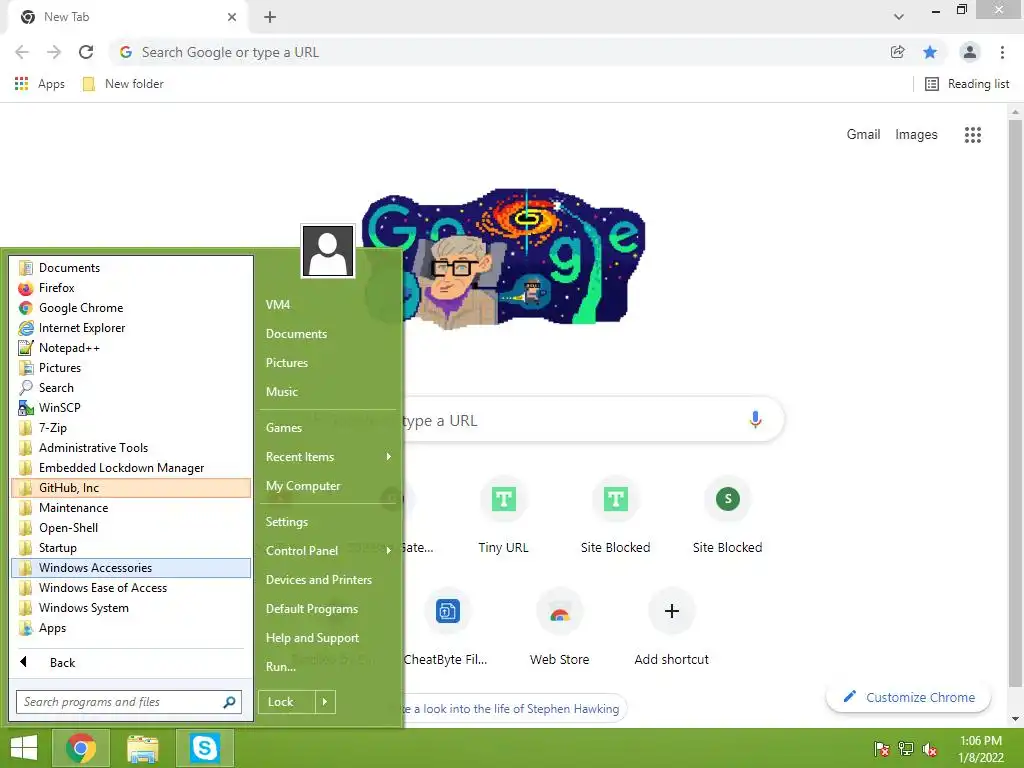Open the Run... dialog
This screenshot has height=768, width=1024.
pyautogui.click(x=328, y=667)
